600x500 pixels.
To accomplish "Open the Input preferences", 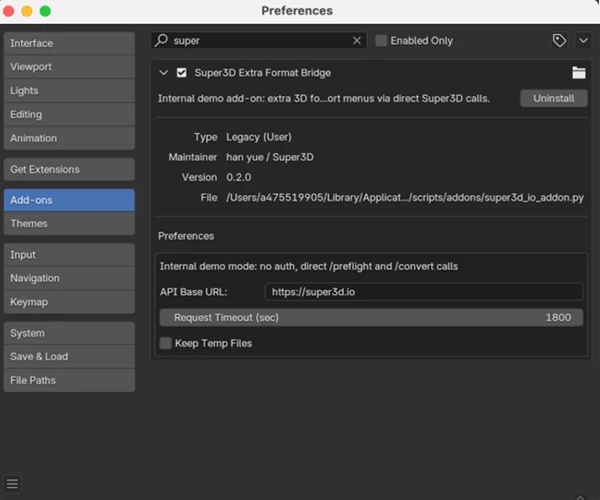I will tap(69, 255).
